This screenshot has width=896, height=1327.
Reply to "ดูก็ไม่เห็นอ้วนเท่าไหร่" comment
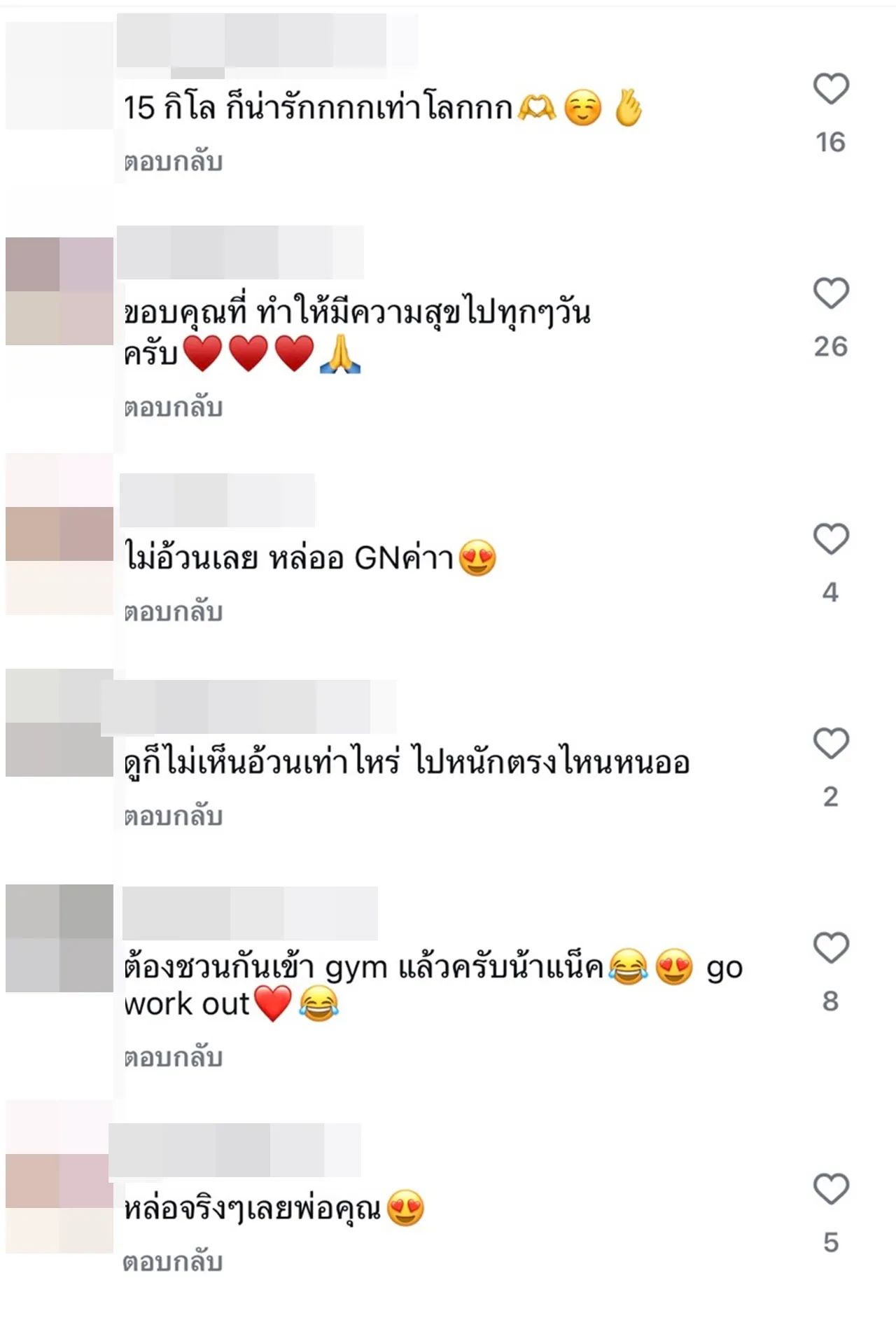point(174,817)
